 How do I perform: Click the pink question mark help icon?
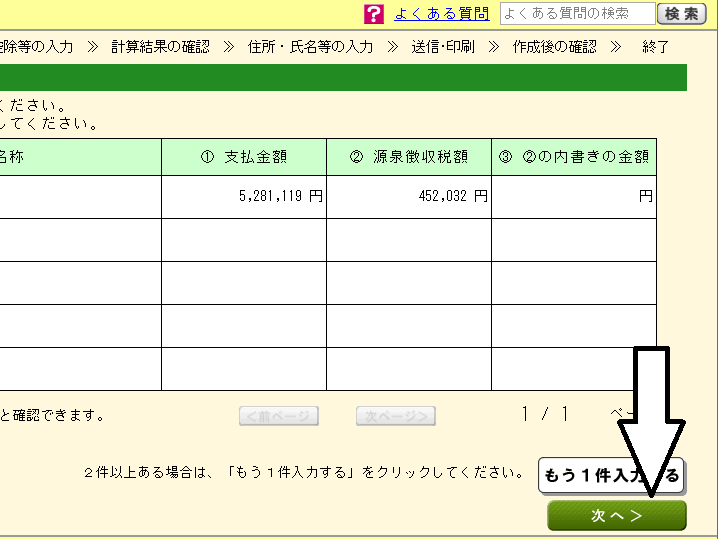click(374, 14)
